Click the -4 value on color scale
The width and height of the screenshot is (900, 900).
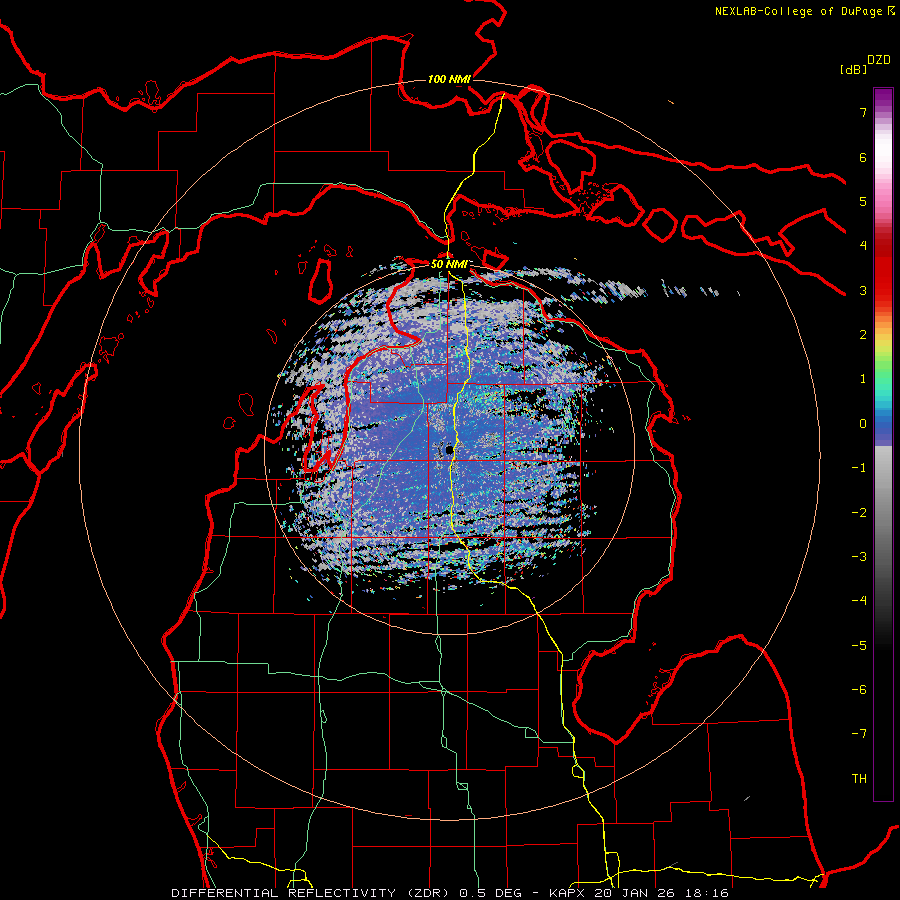coord(859,601)
